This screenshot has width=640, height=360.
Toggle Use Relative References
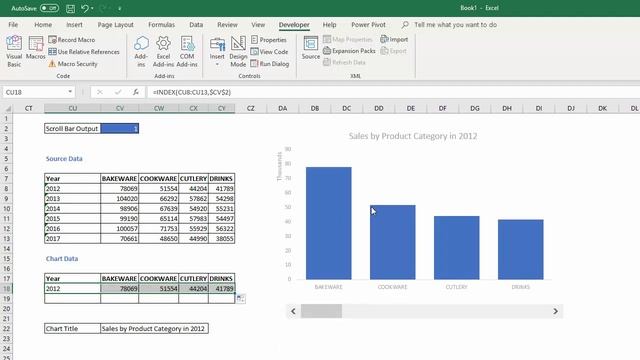(x=84, y=52)
